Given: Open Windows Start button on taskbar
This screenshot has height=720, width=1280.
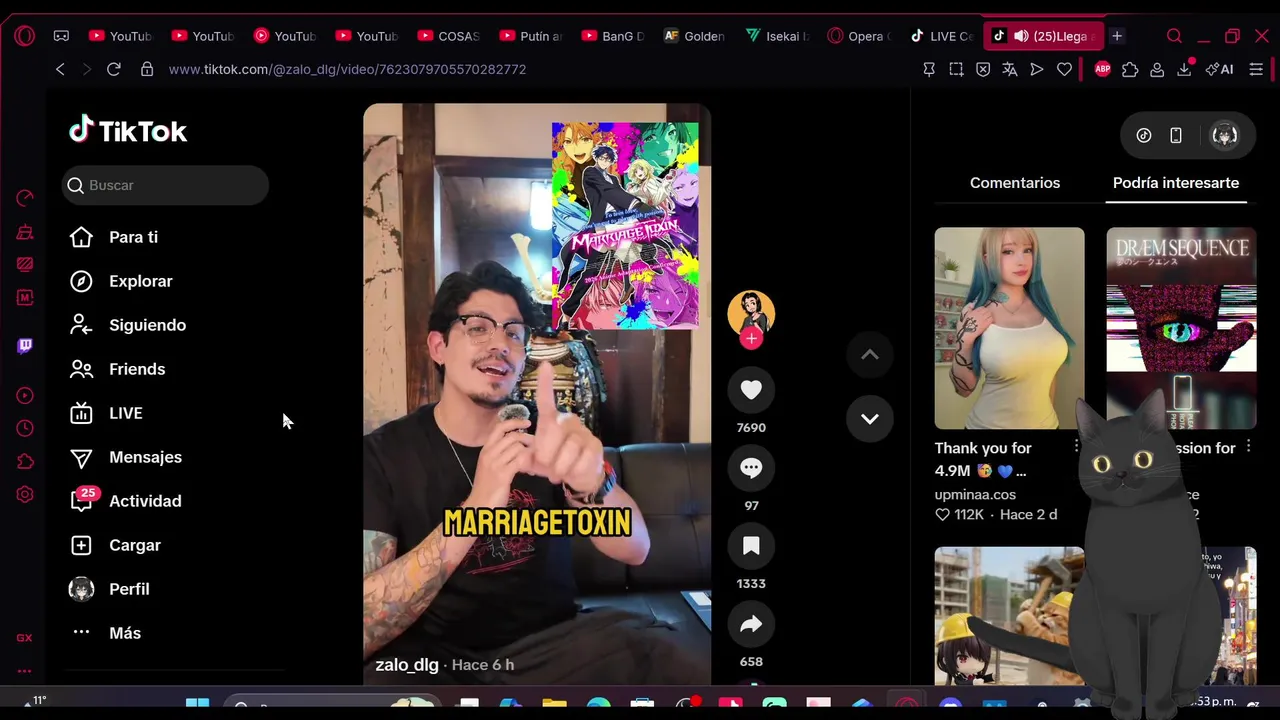Looking at the screenshot, I should pyautogui.click(x=198, y=706).
